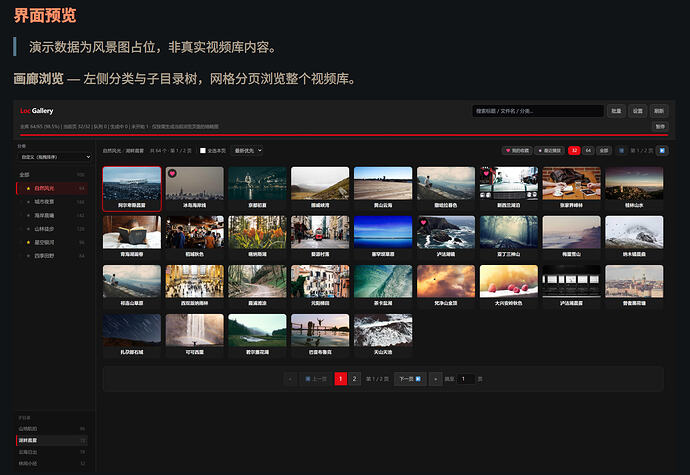This screenshot has width=690, height=475.
Task: Go to page 1 in pagination
Action: tap(341, 379)
